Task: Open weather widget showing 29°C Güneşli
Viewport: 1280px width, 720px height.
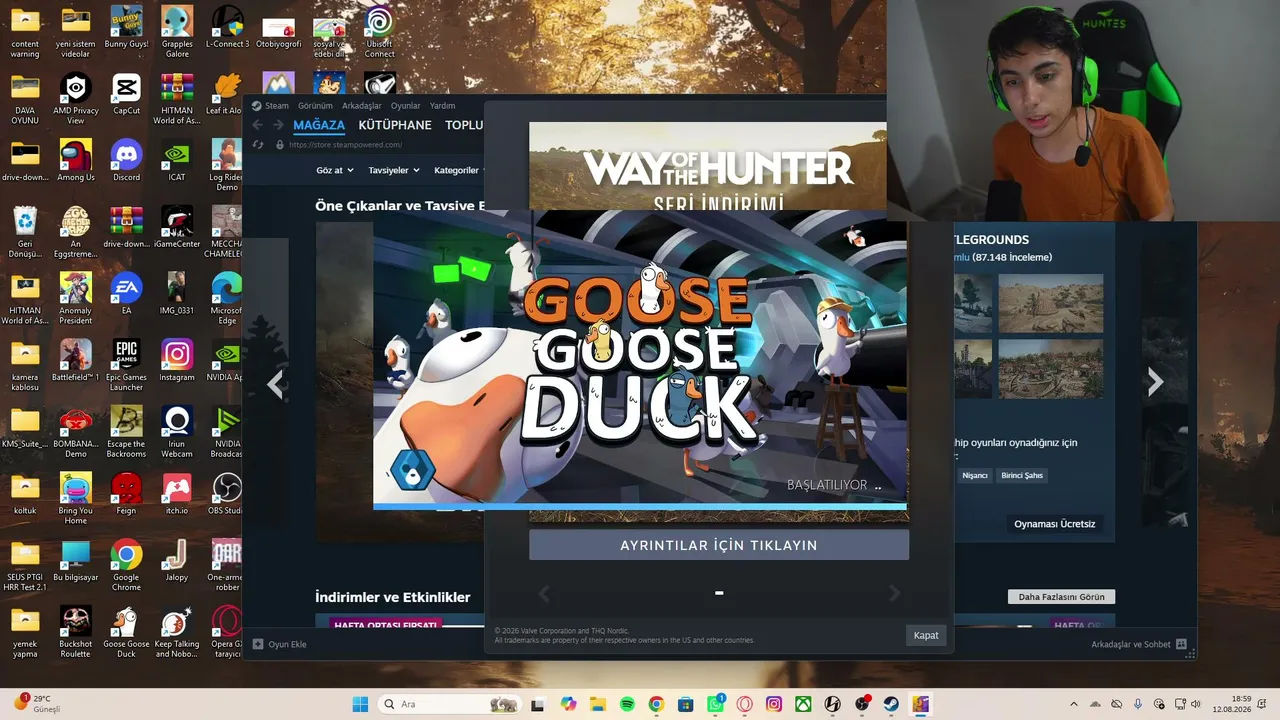Action: click(38, 703)
